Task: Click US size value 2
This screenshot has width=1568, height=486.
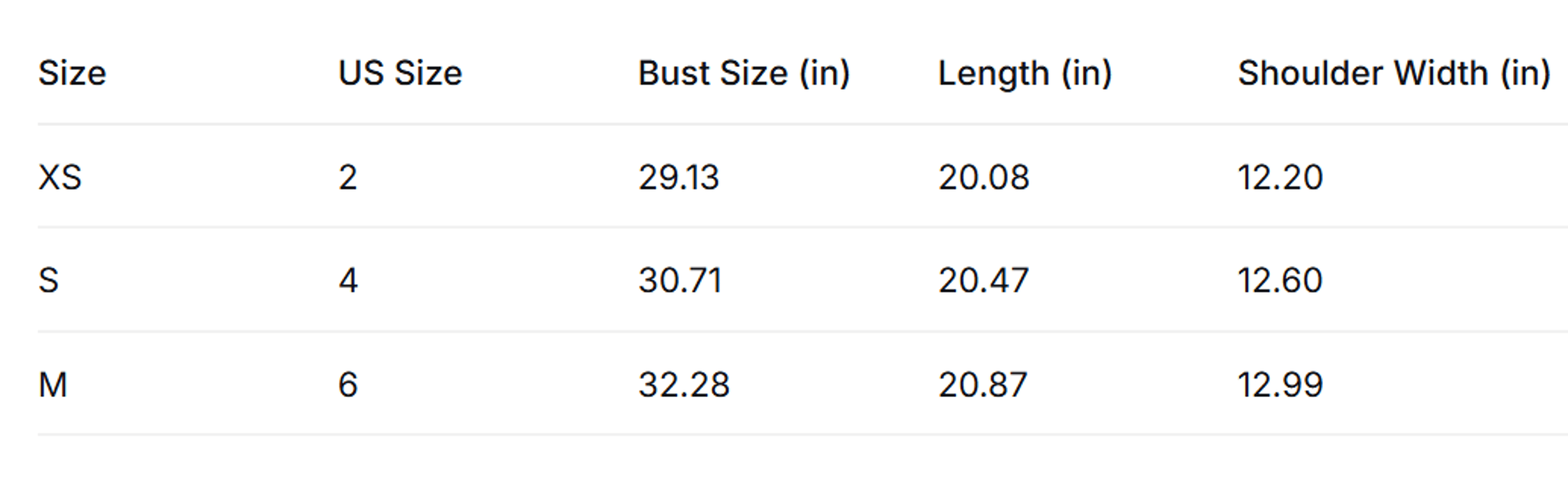Action: pos(348,178)
